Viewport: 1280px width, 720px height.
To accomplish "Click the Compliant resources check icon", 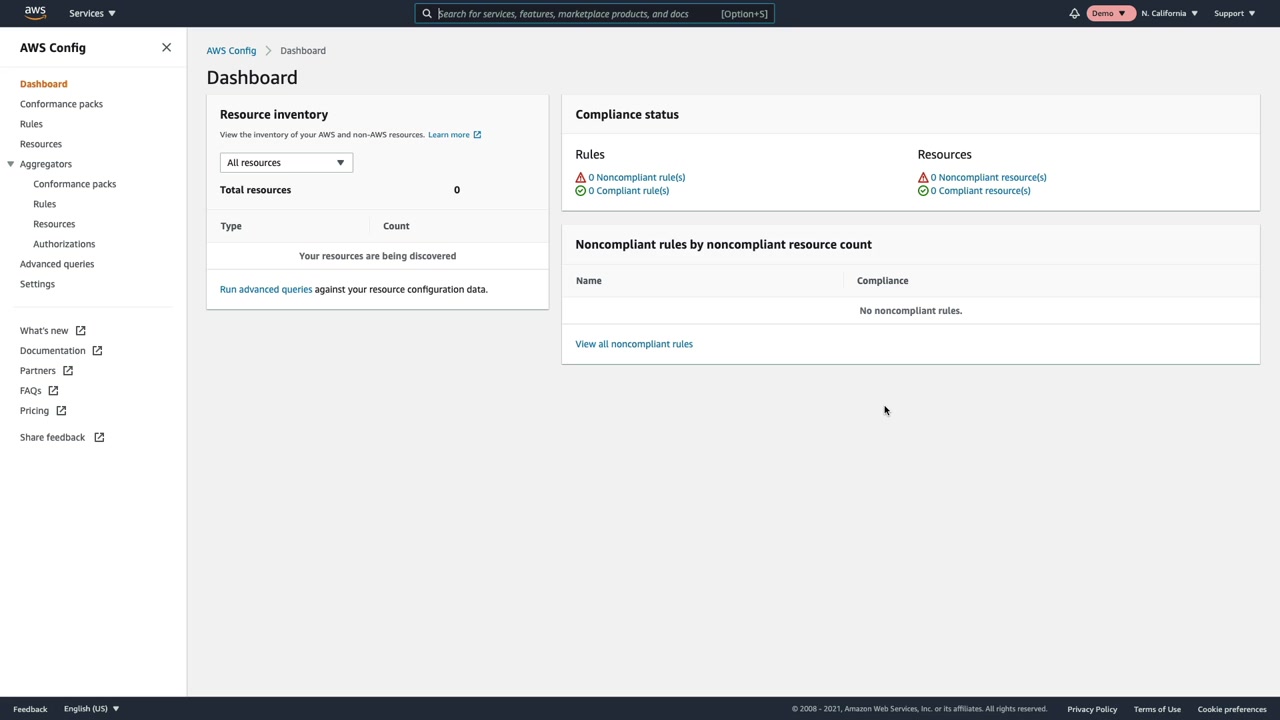I will (923, 191).
